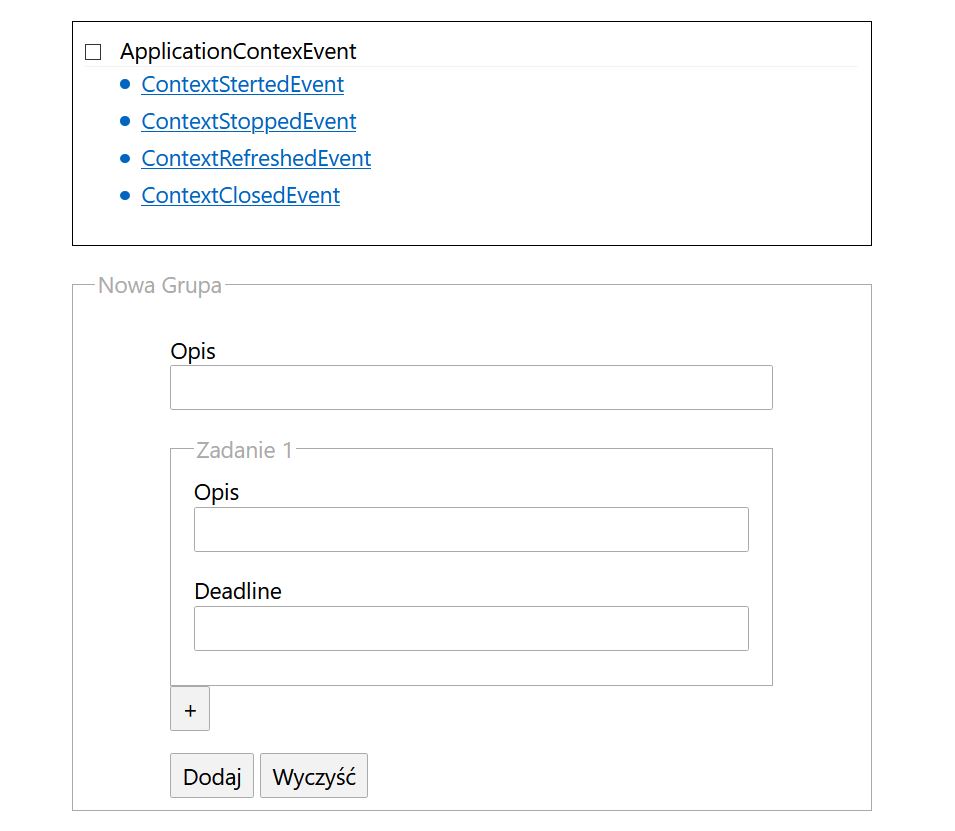Select the ApplicationContexEvent header text

click(x=239, y=51)
